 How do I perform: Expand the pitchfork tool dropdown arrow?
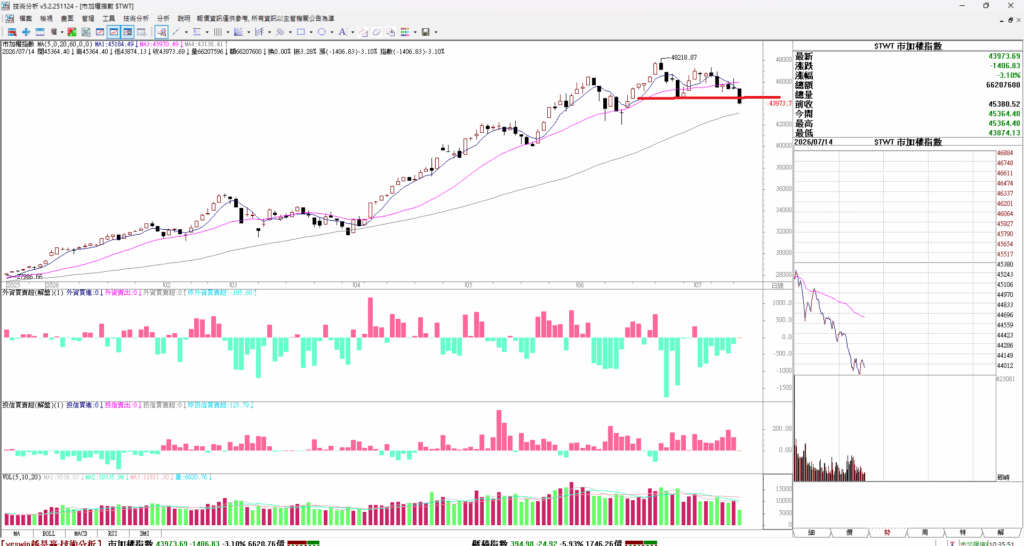click(x=270, y=31)
